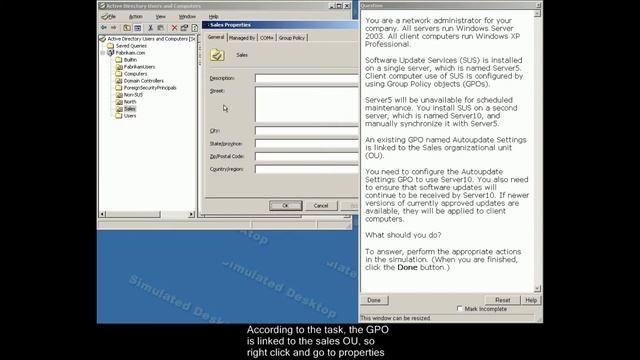The image size is (640, 360).
Task: Click the Saved Queries folder icon
Action: coord(110,46)
